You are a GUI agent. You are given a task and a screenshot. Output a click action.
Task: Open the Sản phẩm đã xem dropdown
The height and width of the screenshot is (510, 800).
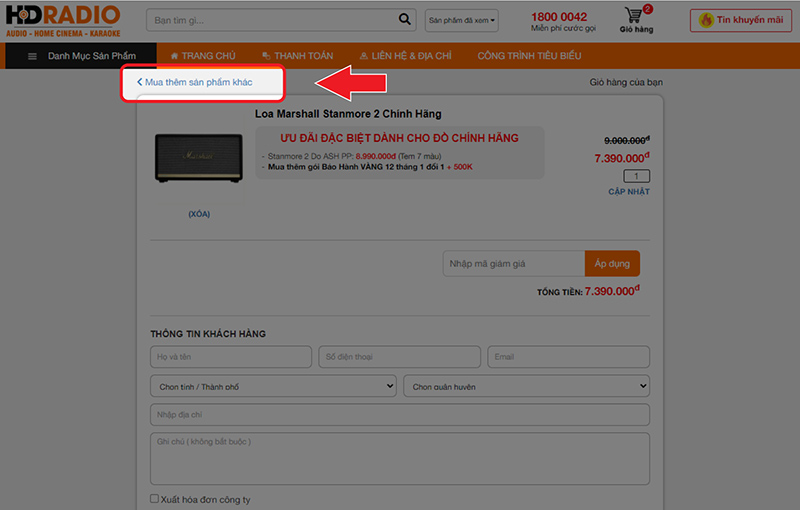pos(462,20)
